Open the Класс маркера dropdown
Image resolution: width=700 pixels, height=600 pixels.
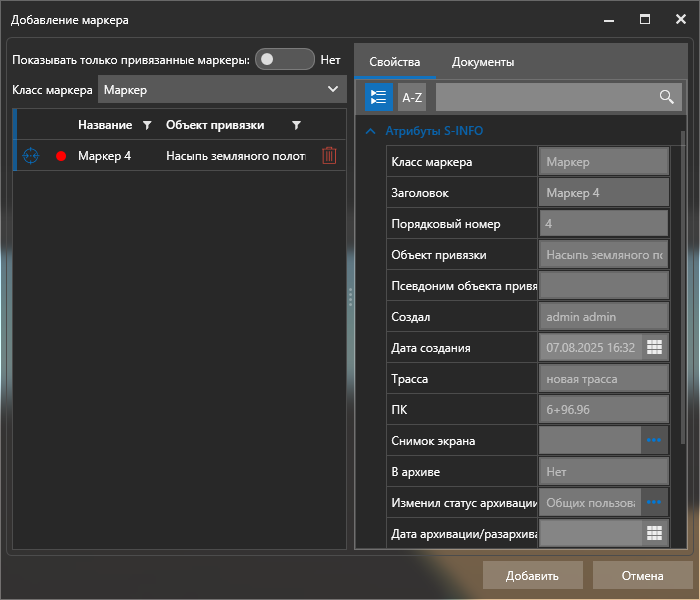click(222, 90)
